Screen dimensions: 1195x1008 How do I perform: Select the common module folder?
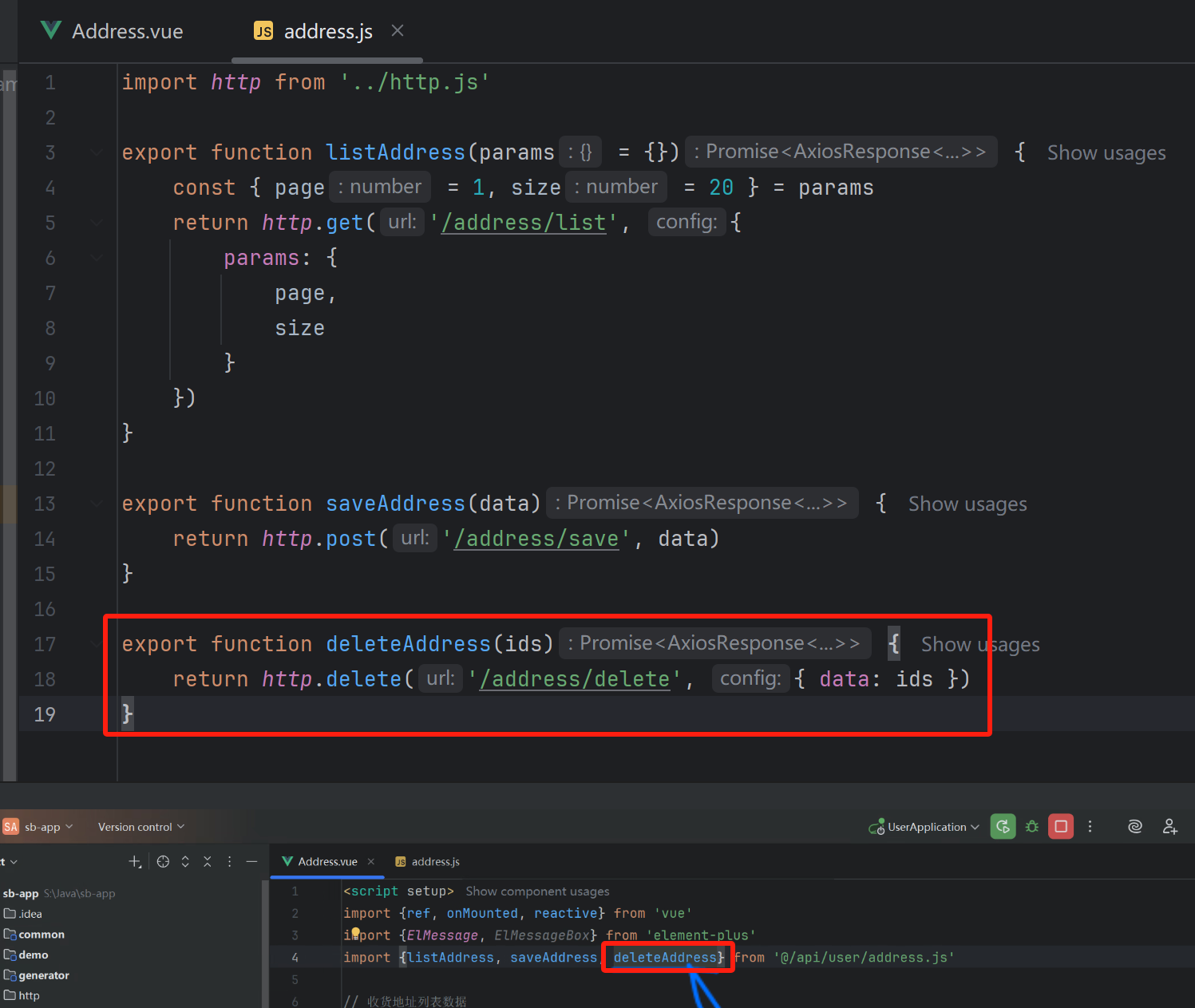[x=34, y=935]
